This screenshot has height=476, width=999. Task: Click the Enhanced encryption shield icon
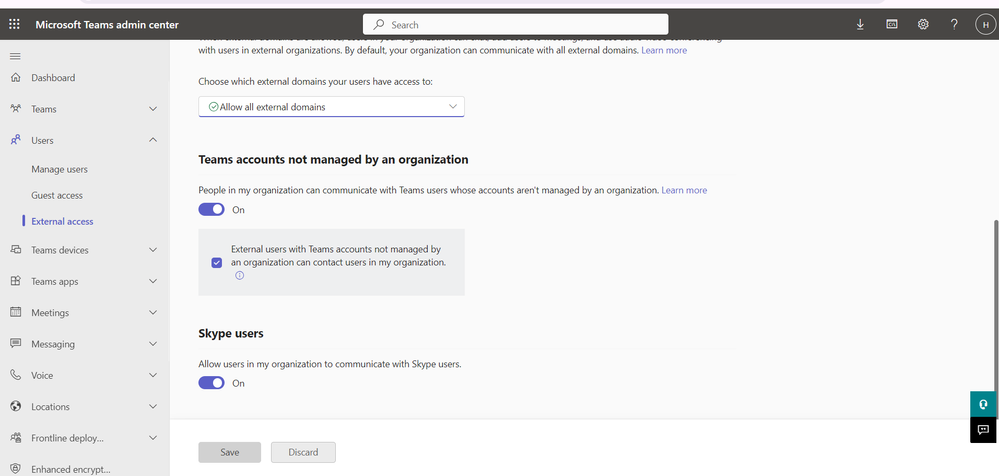point(16,469)
